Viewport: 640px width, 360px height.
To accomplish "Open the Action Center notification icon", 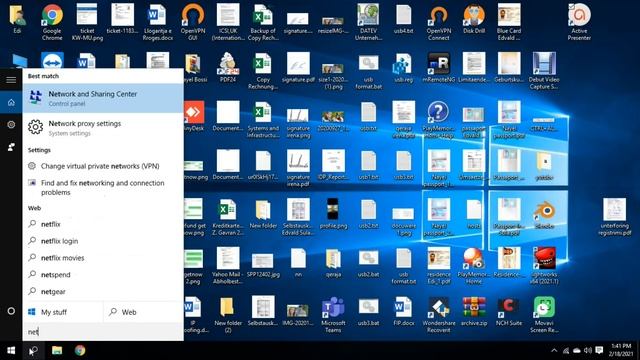I will click(599, 351).
